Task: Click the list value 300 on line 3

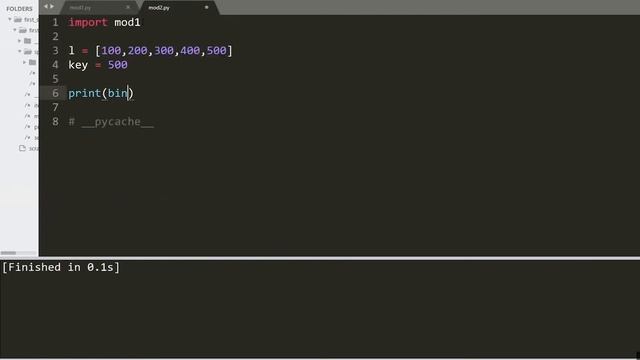Action: pyautogui.click(x=164, y=51)
